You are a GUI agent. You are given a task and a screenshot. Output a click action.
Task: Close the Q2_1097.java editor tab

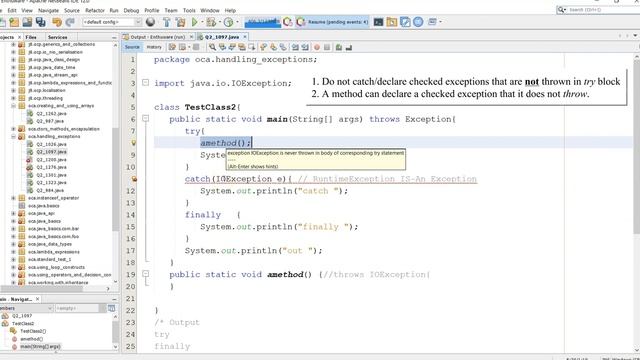245,37
